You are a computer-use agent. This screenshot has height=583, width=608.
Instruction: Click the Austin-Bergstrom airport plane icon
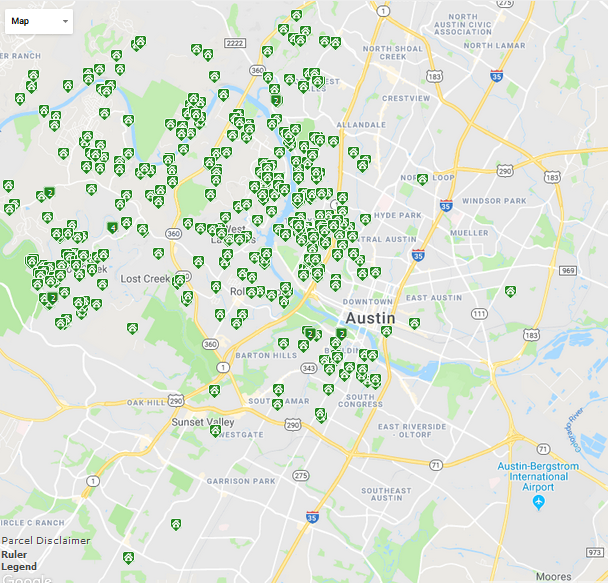tap(538, 501)
